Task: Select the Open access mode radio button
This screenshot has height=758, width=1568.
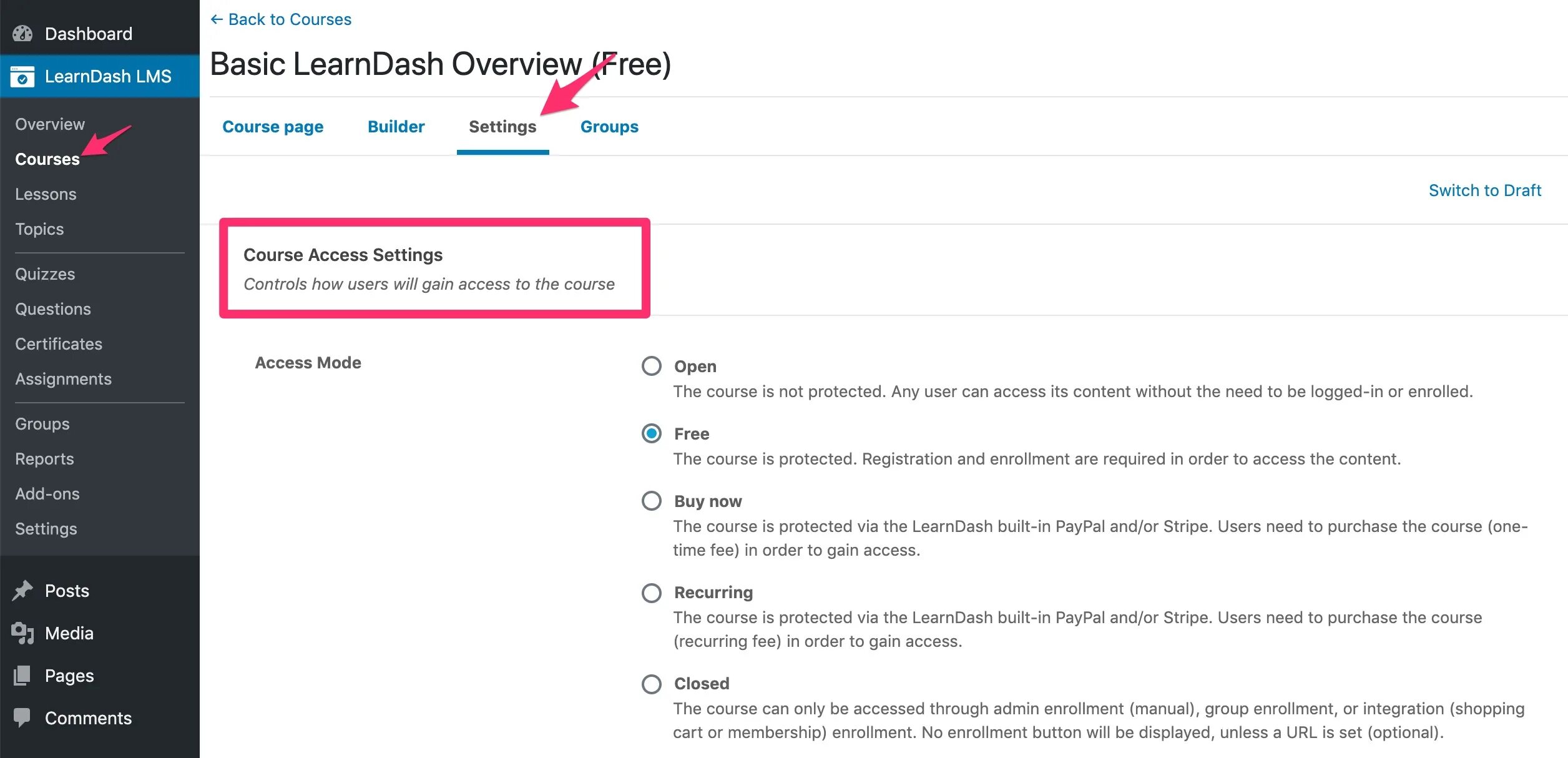Action: point(652,366)
